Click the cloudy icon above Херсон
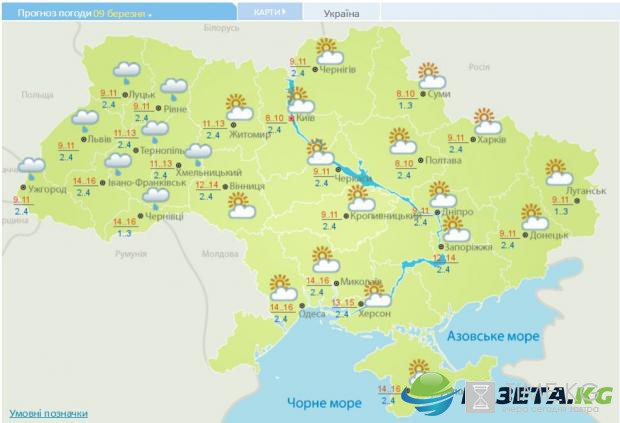Image resolution: width=620 pixels, height=423 pixels. pos(378,294)
